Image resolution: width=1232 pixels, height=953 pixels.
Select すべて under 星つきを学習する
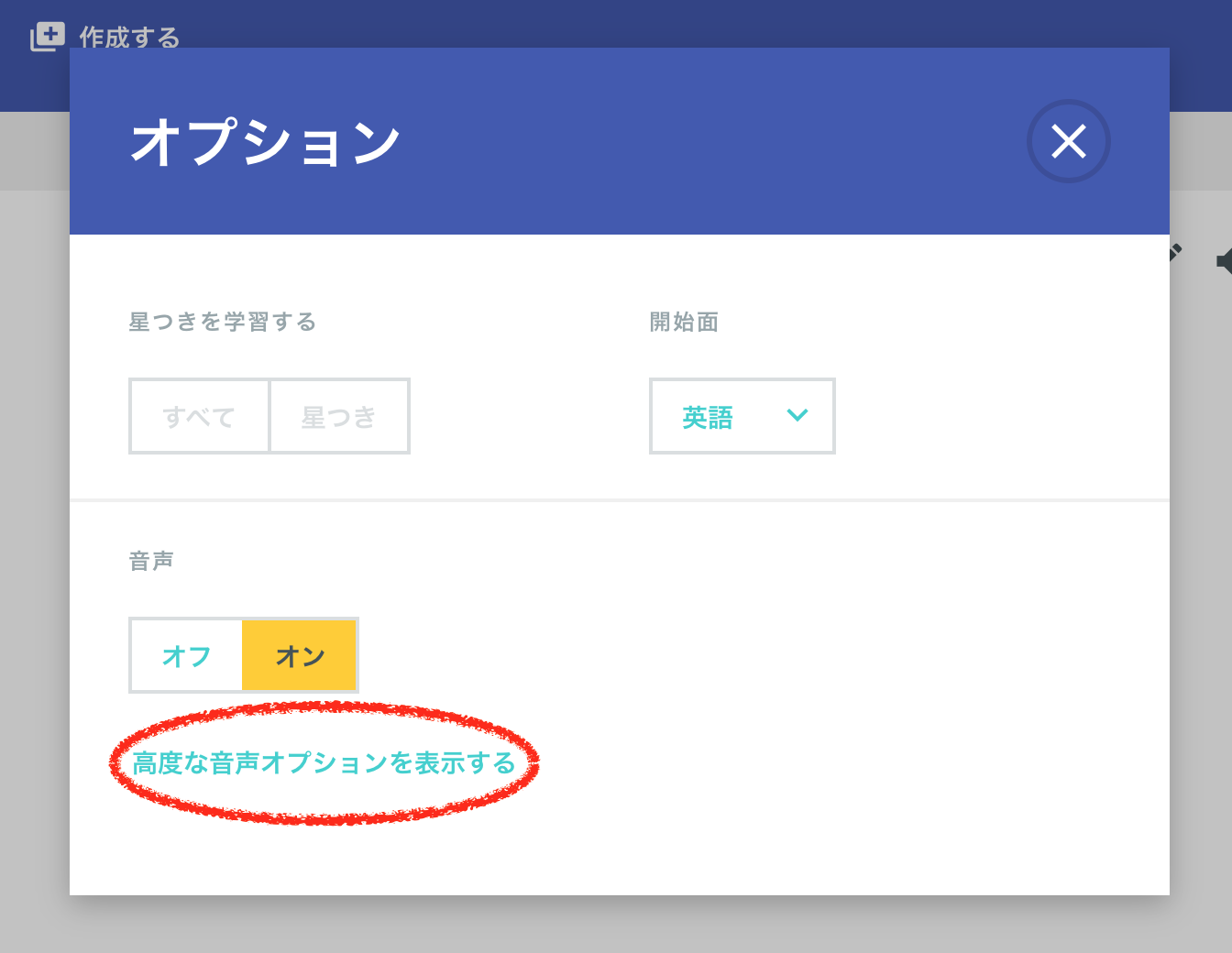(x=200, y=416)
